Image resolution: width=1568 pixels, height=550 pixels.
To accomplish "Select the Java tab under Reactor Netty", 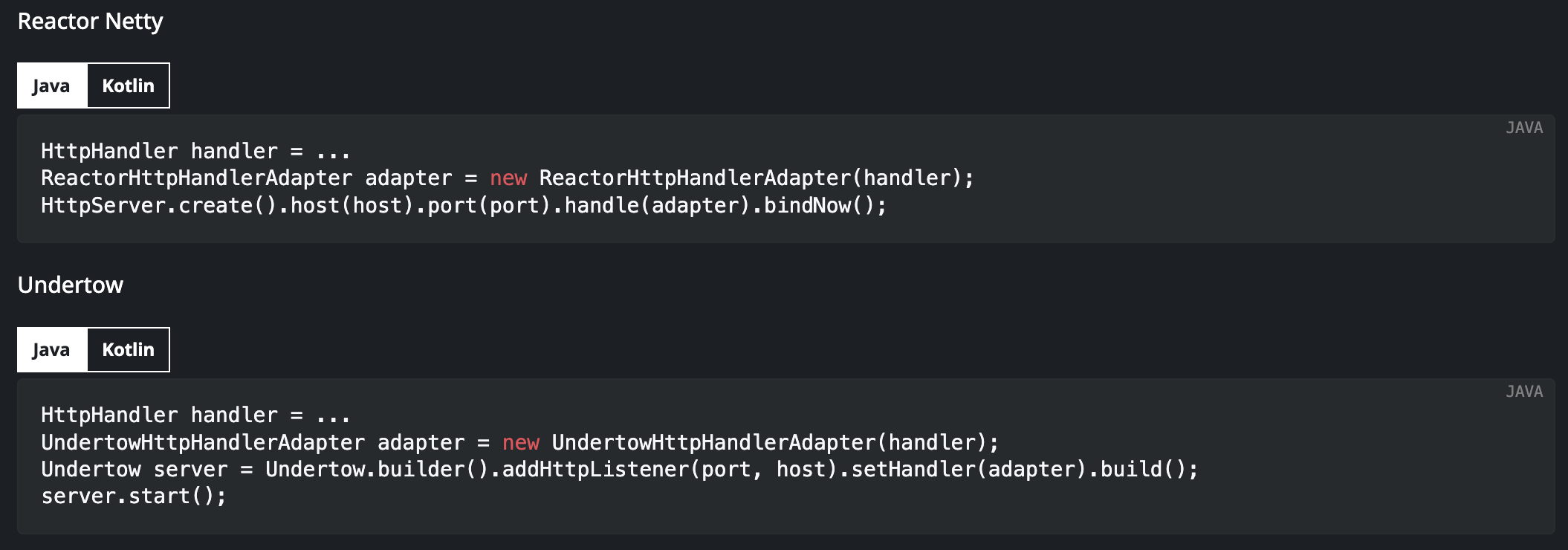I will coord(52,85).
